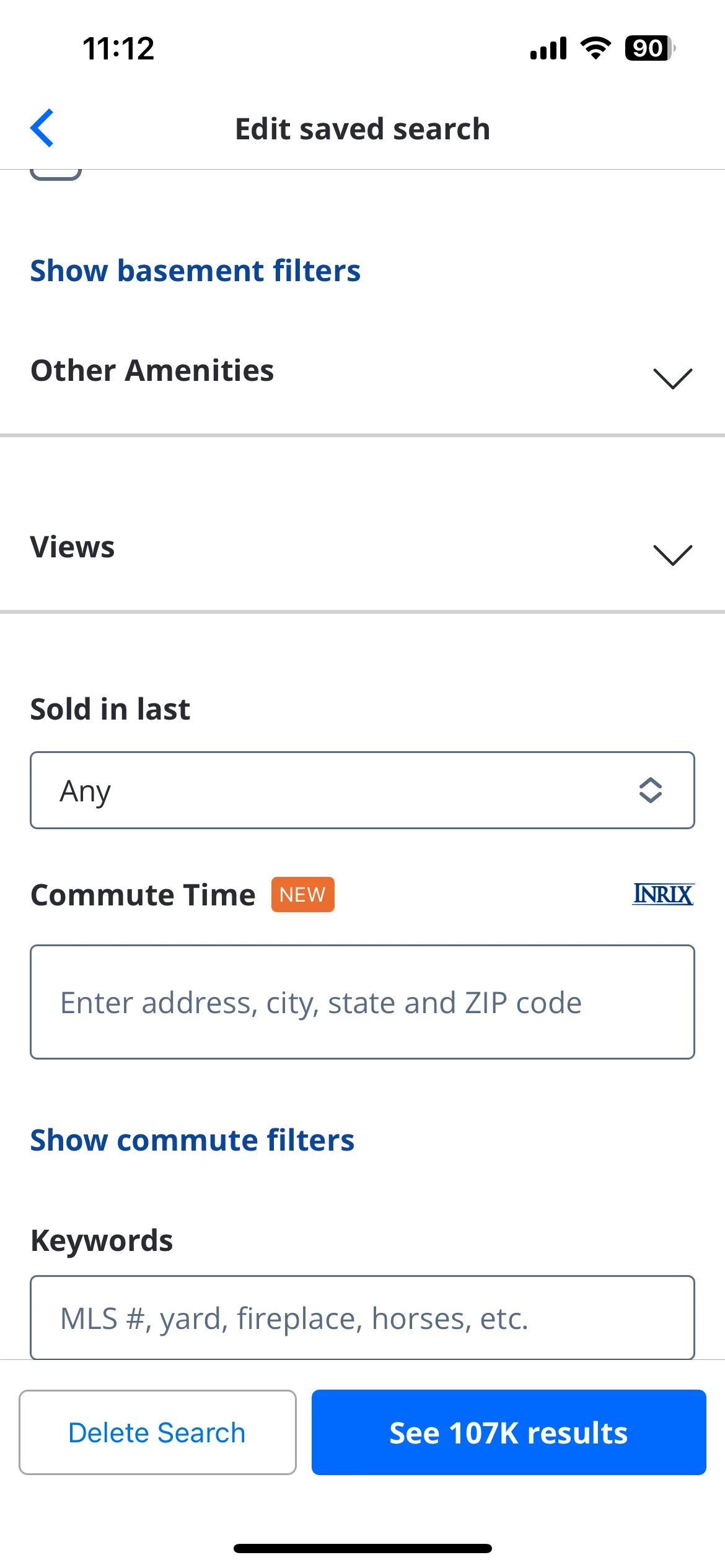Tap the Other Amenities section heading
The width and height of the screenshot is (725, 1568).
coord(152,370)
